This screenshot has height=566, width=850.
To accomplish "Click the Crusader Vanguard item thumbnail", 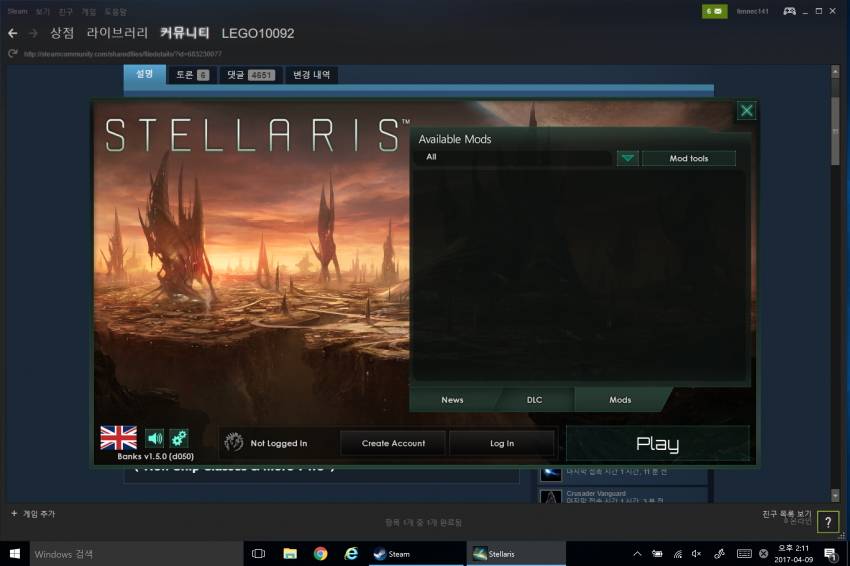I will [551, 496].
